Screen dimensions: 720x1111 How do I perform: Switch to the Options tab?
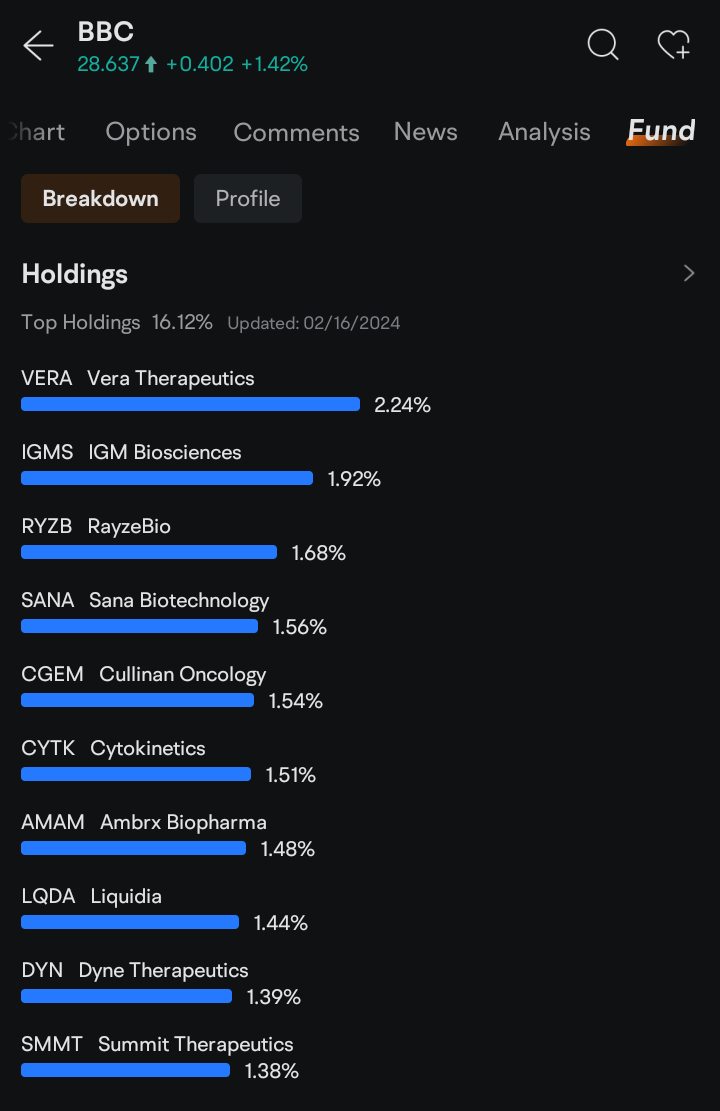click(151, 132)
